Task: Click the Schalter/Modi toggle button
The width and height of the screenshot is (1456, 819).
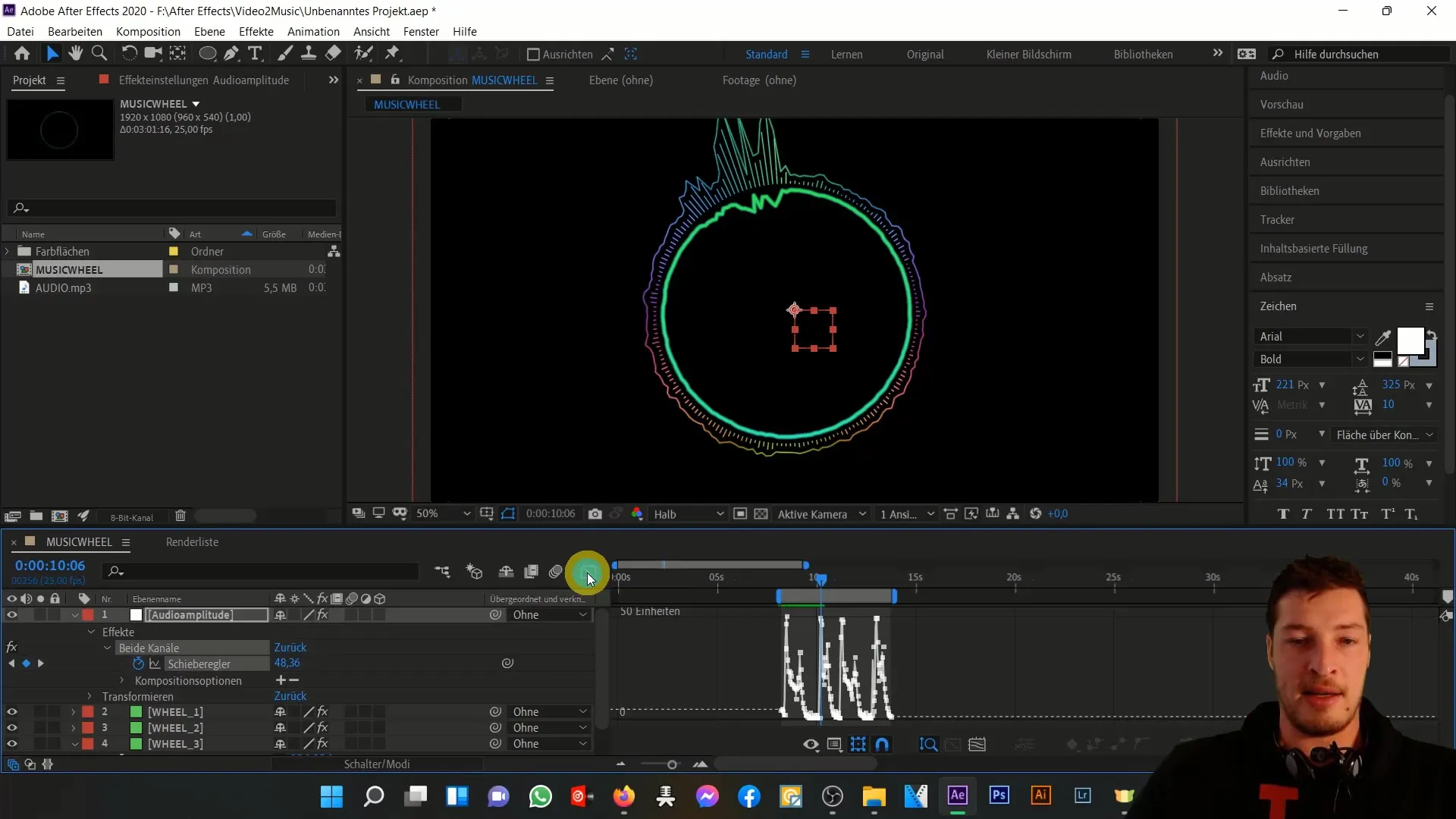Action: (x=377, y=764)
